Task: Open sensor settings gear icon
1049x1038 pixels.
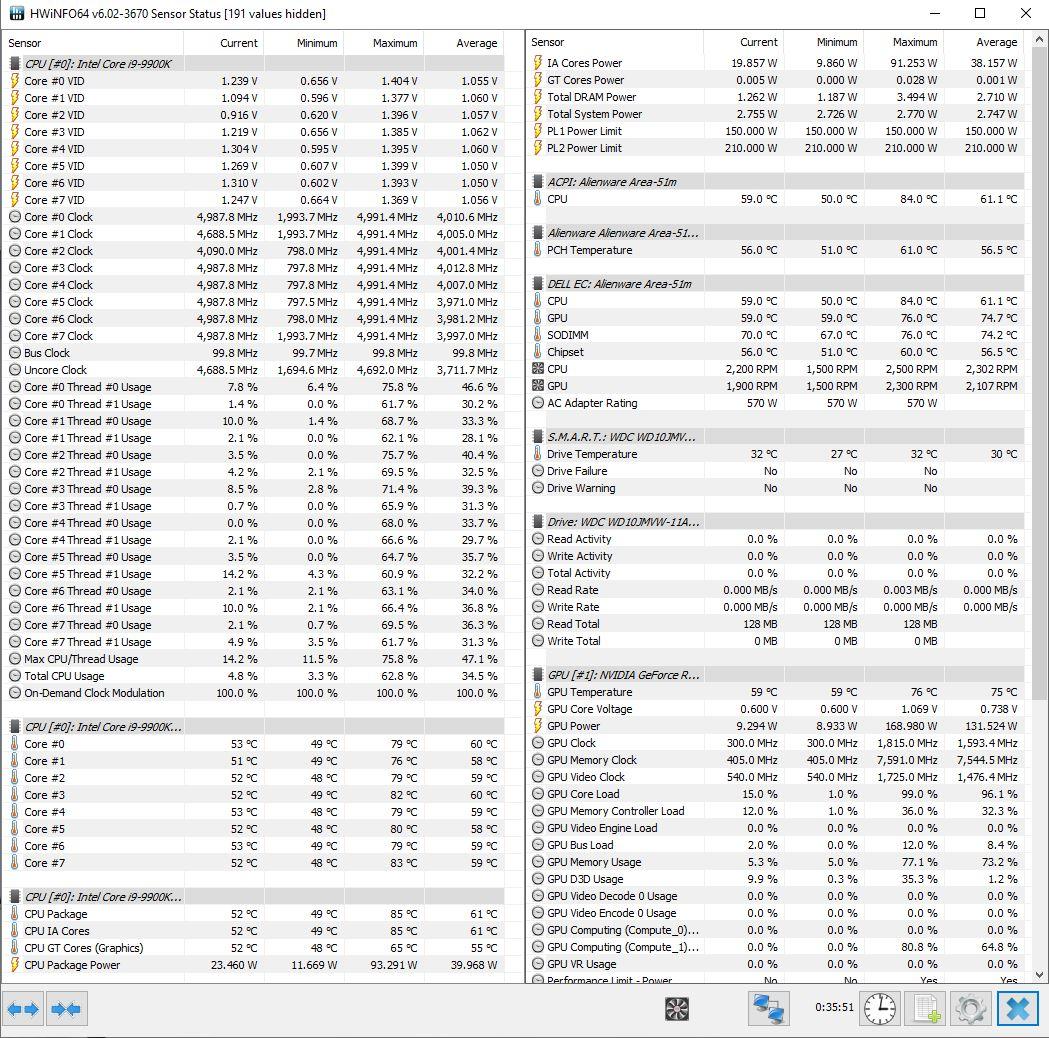Action: [x=970, y=1009]
